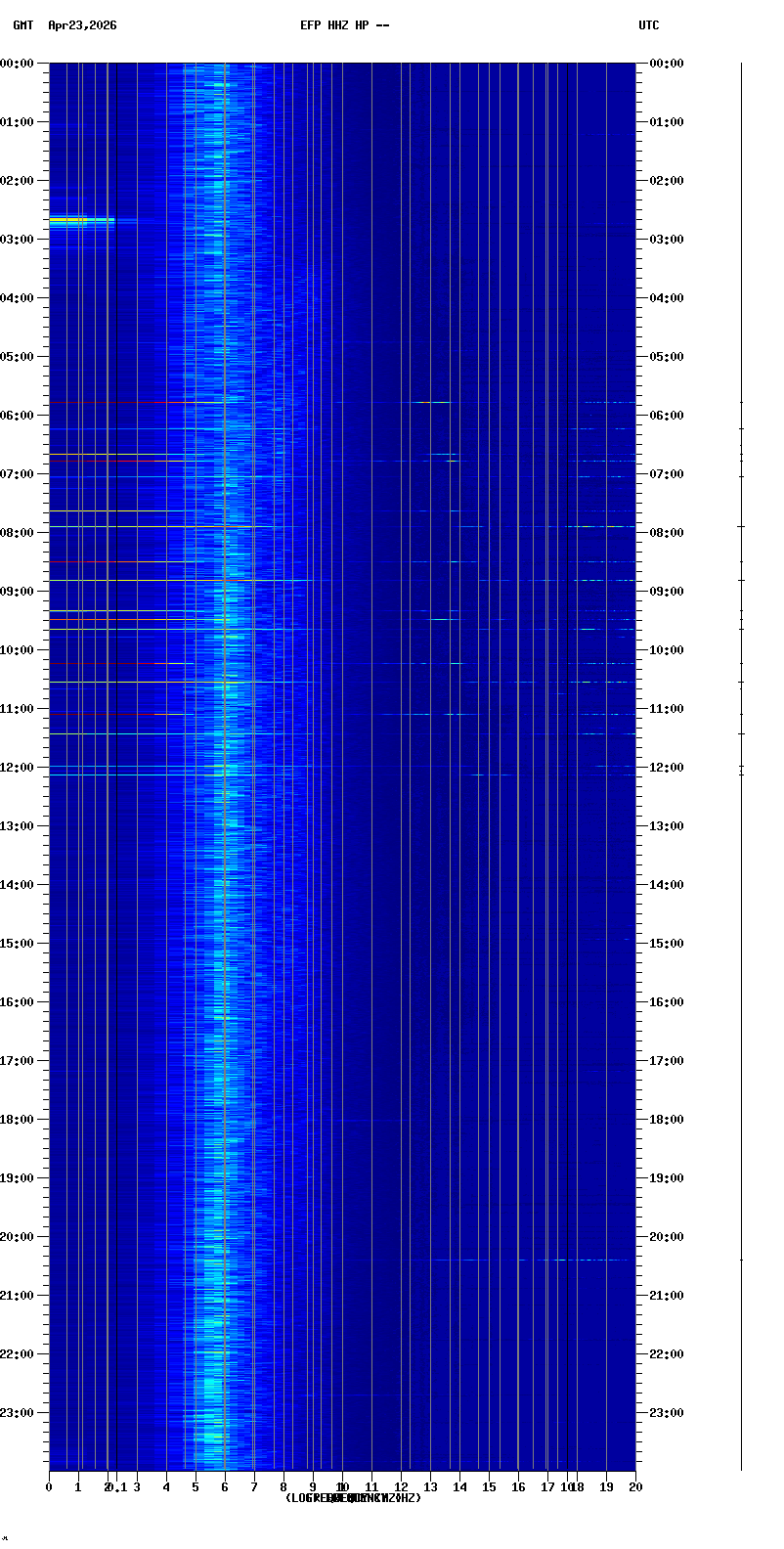Click the 5 Hz frequency axis label

pyautogui.click(x=196, y=1487)
